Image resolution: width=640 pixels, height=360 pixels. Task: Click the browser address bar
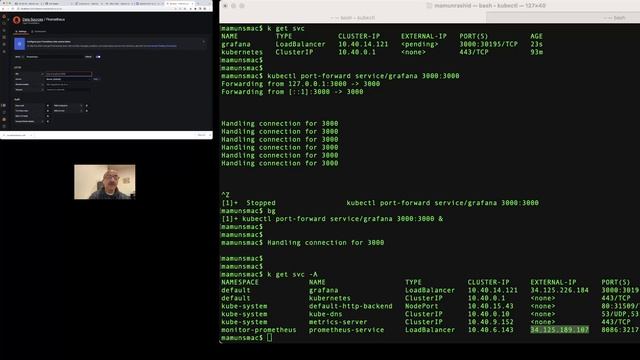pyautogui.click(x=94, y=9)
